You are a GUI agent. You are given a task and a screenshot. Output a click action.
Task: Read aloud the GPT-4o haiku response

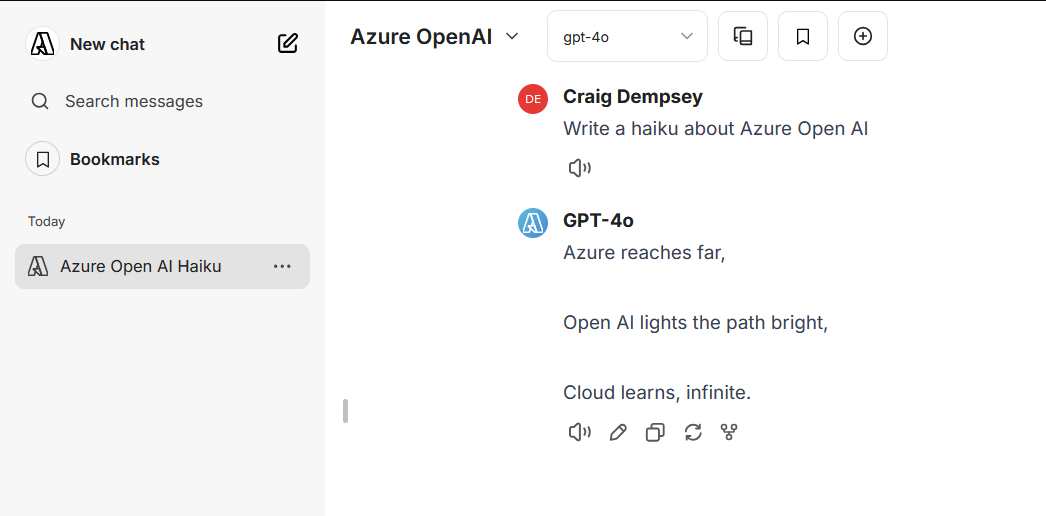[579, 433]
